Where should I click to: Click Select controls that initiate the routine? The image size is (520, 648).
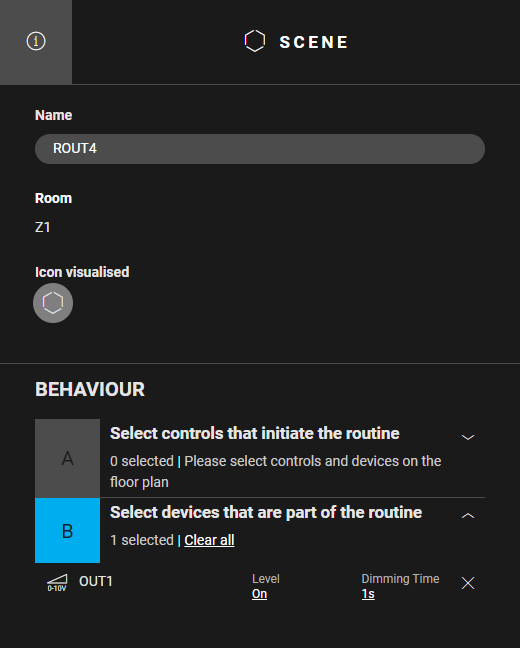(255, 434)
